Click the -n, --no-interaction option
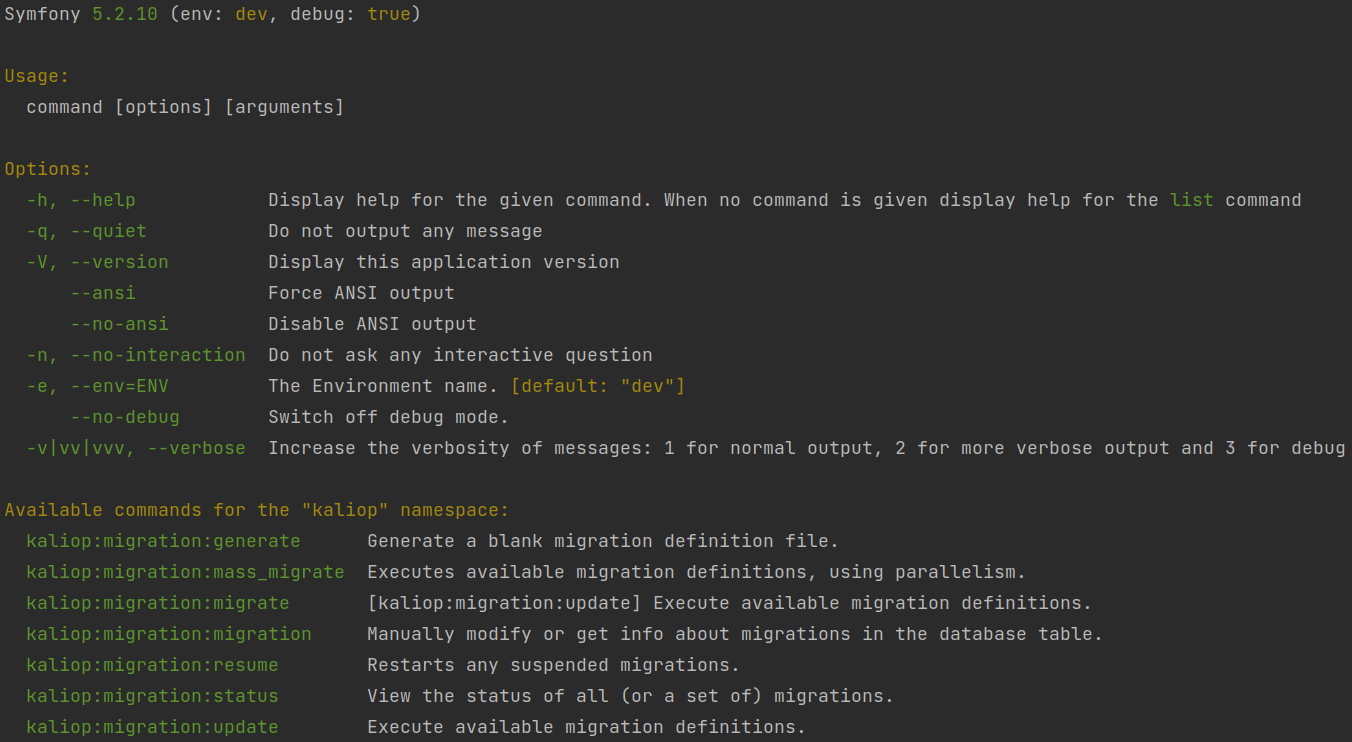 click(x=135, y=355)
